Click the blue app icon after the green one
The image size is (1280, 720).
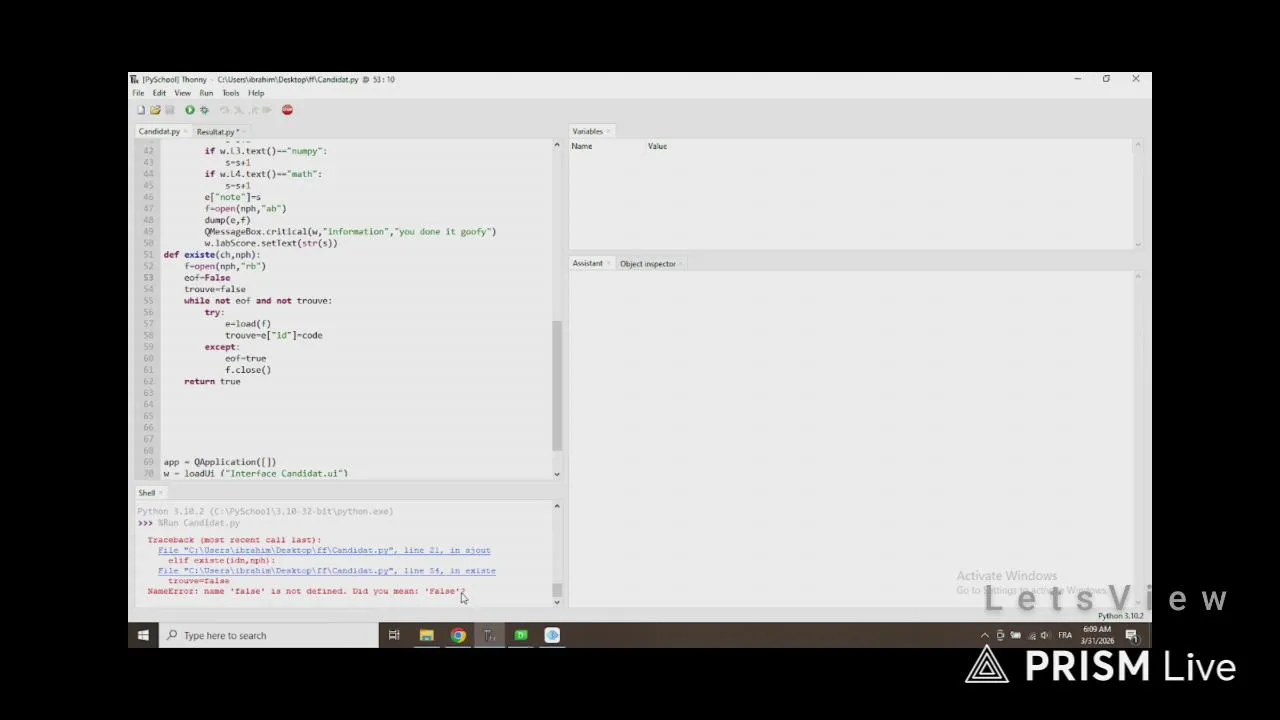pyautogui.click(x=552, y=635)
